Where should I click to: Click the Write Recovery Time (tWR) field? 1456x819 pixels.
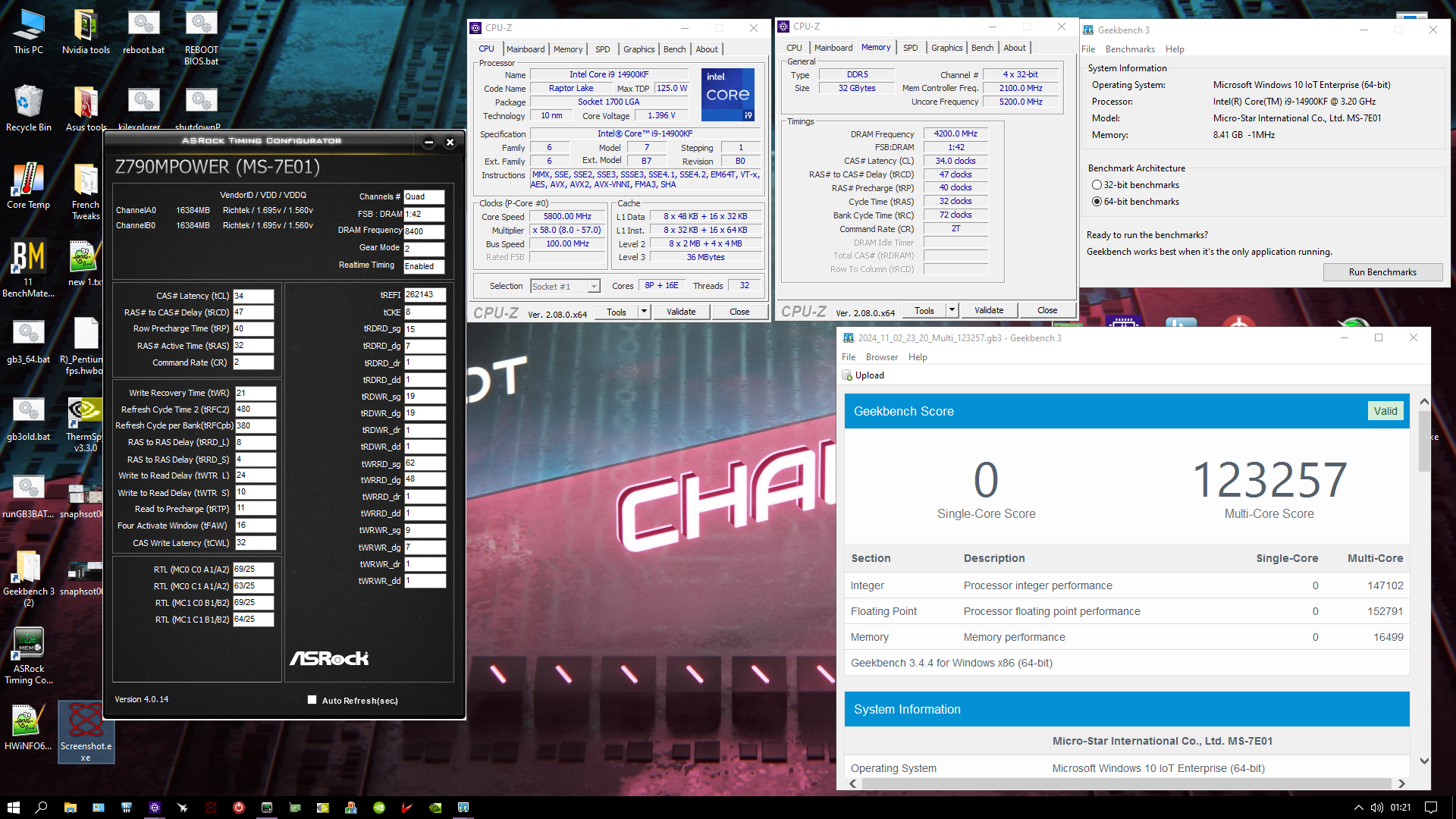pos(256,393)
